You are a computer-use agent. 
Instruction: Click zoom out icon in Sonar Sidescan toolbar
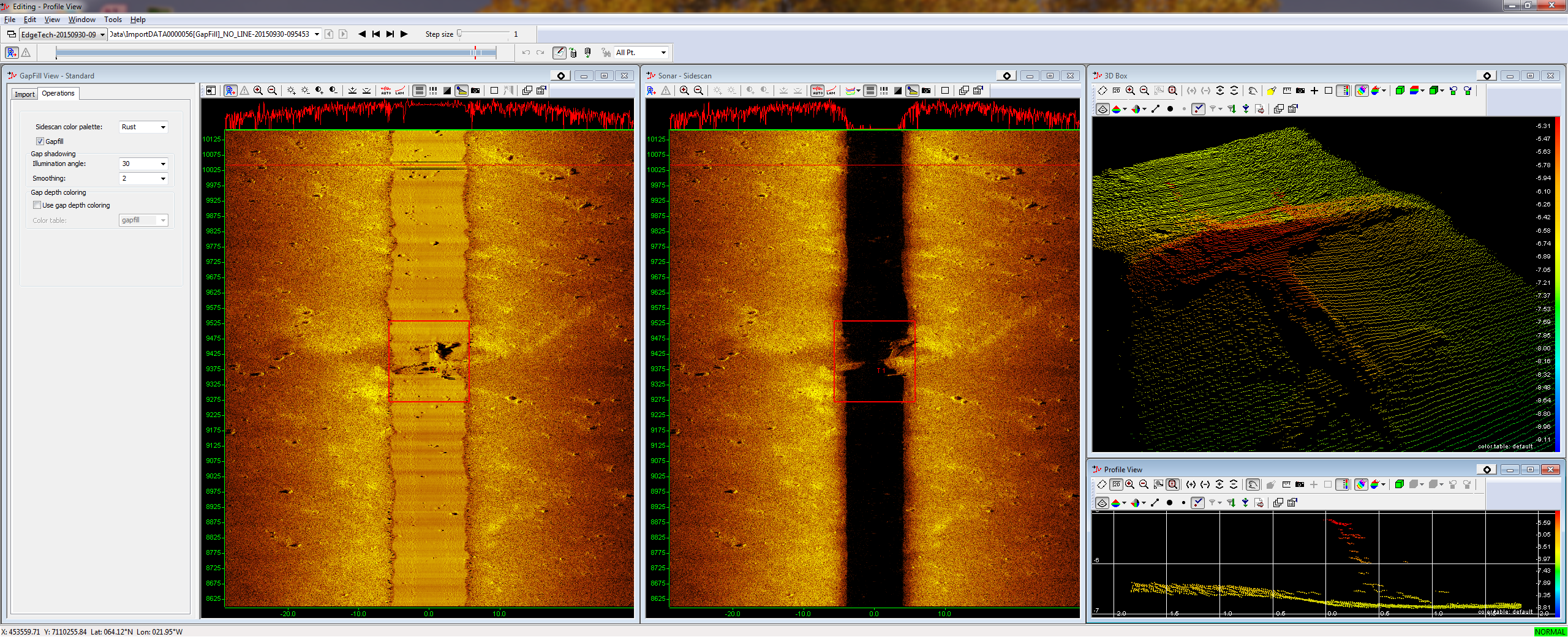point(698,91)
